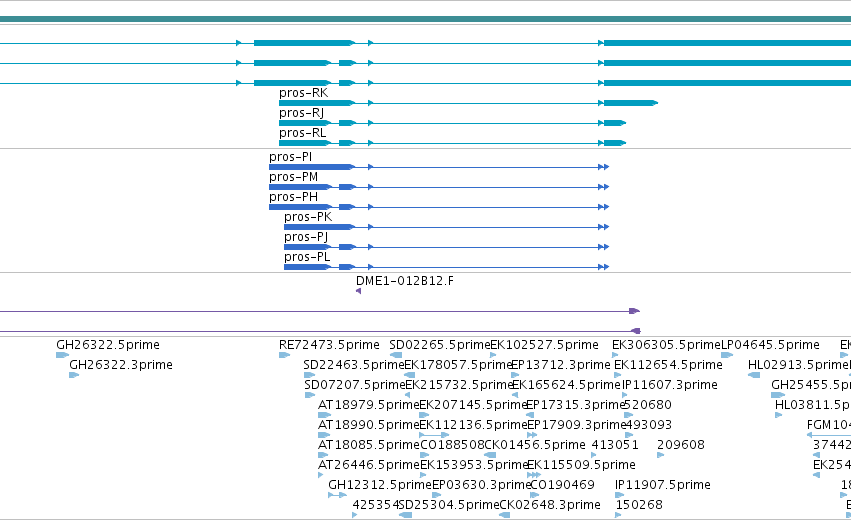851x520 pixels.
Task: Select the RE72473.5prime EST label
Action: coord(329,345)
